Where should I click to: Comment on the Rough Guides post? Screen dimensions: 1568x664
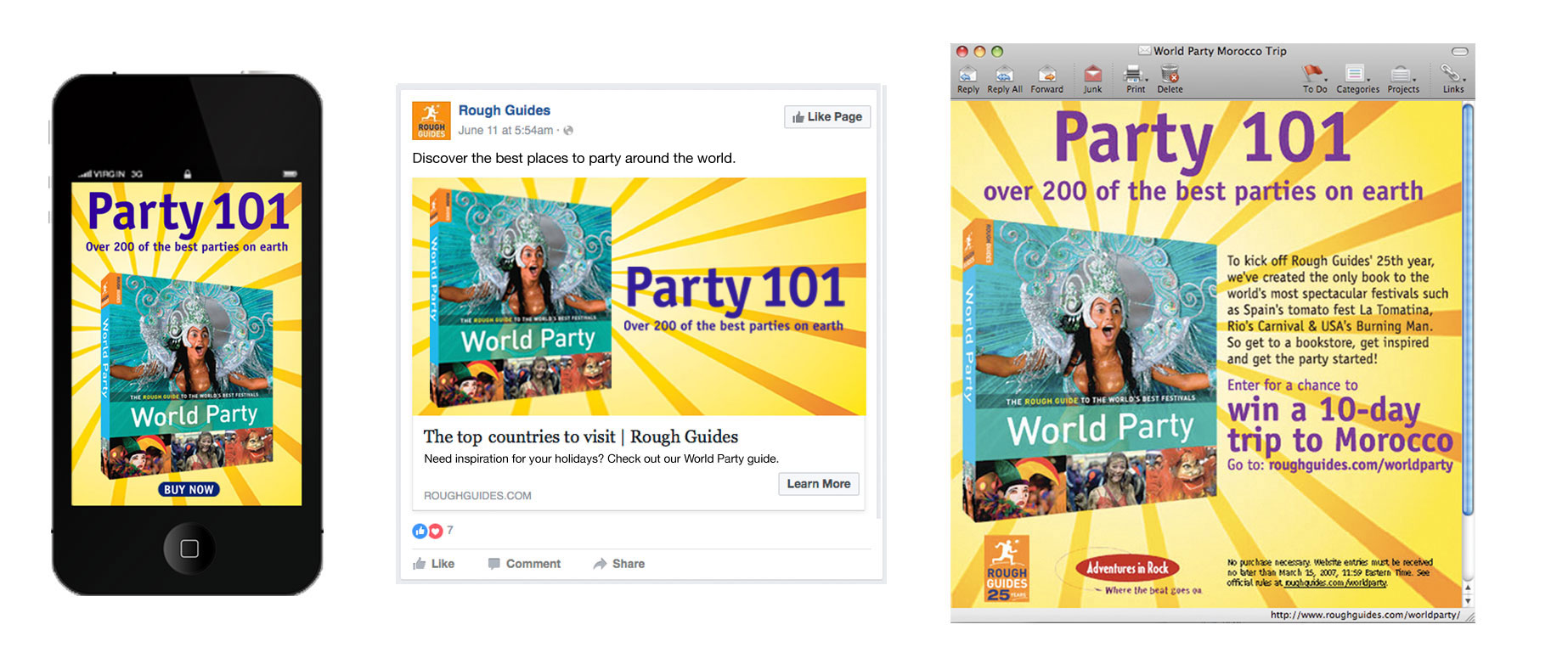pyautogui.click(x=524, y=564)
